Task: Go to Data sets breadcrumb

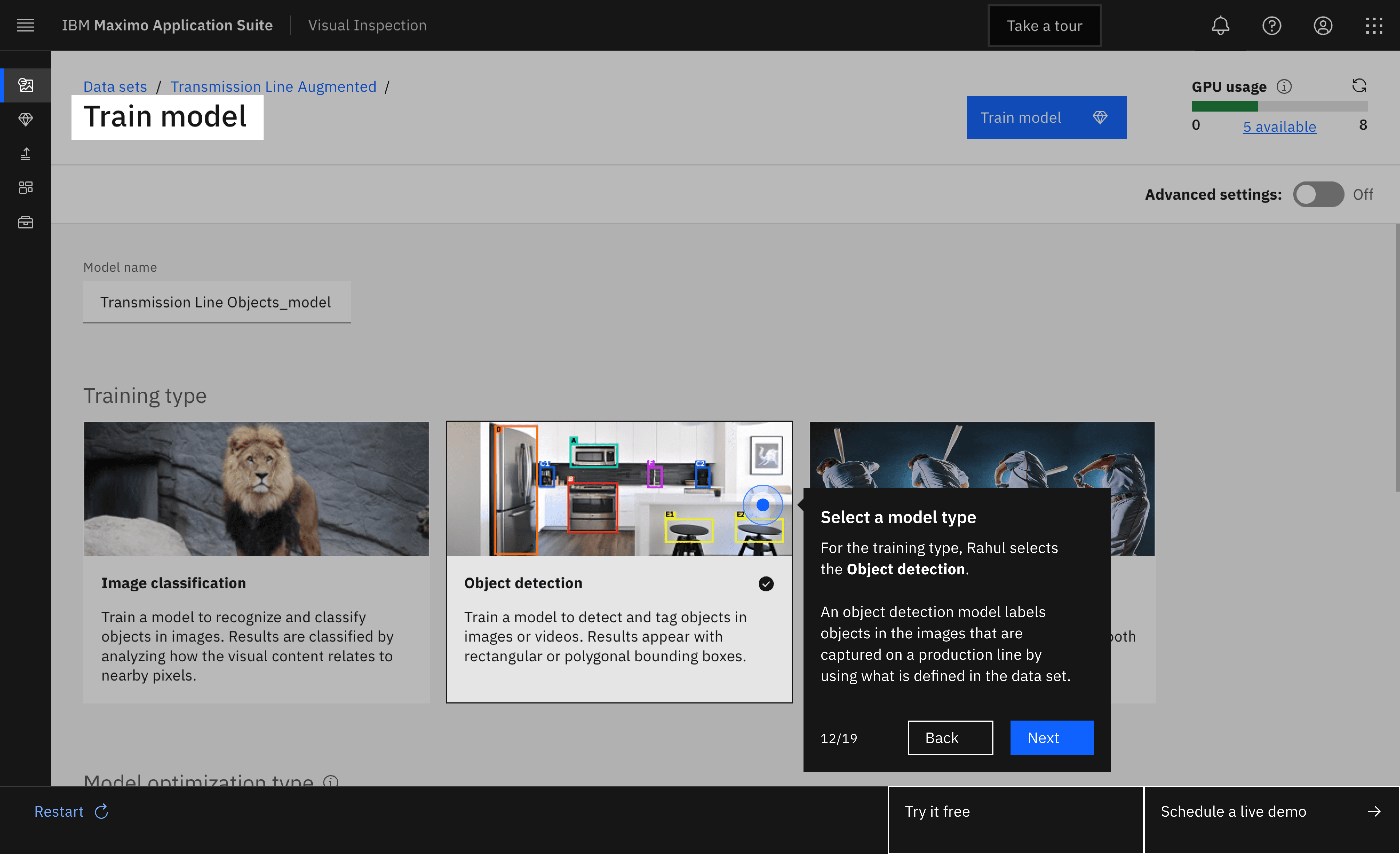Action: 115,86
